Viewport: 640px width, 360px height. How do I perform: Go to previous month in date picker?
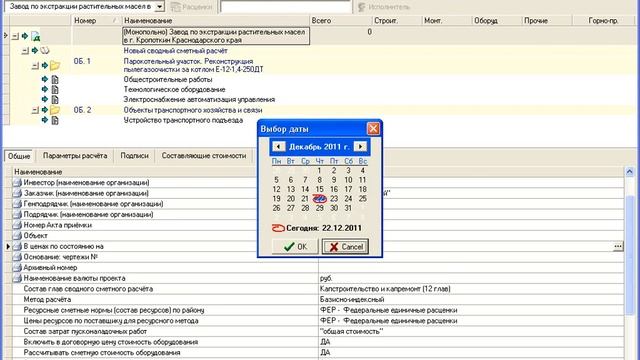(x=279, y=147)
